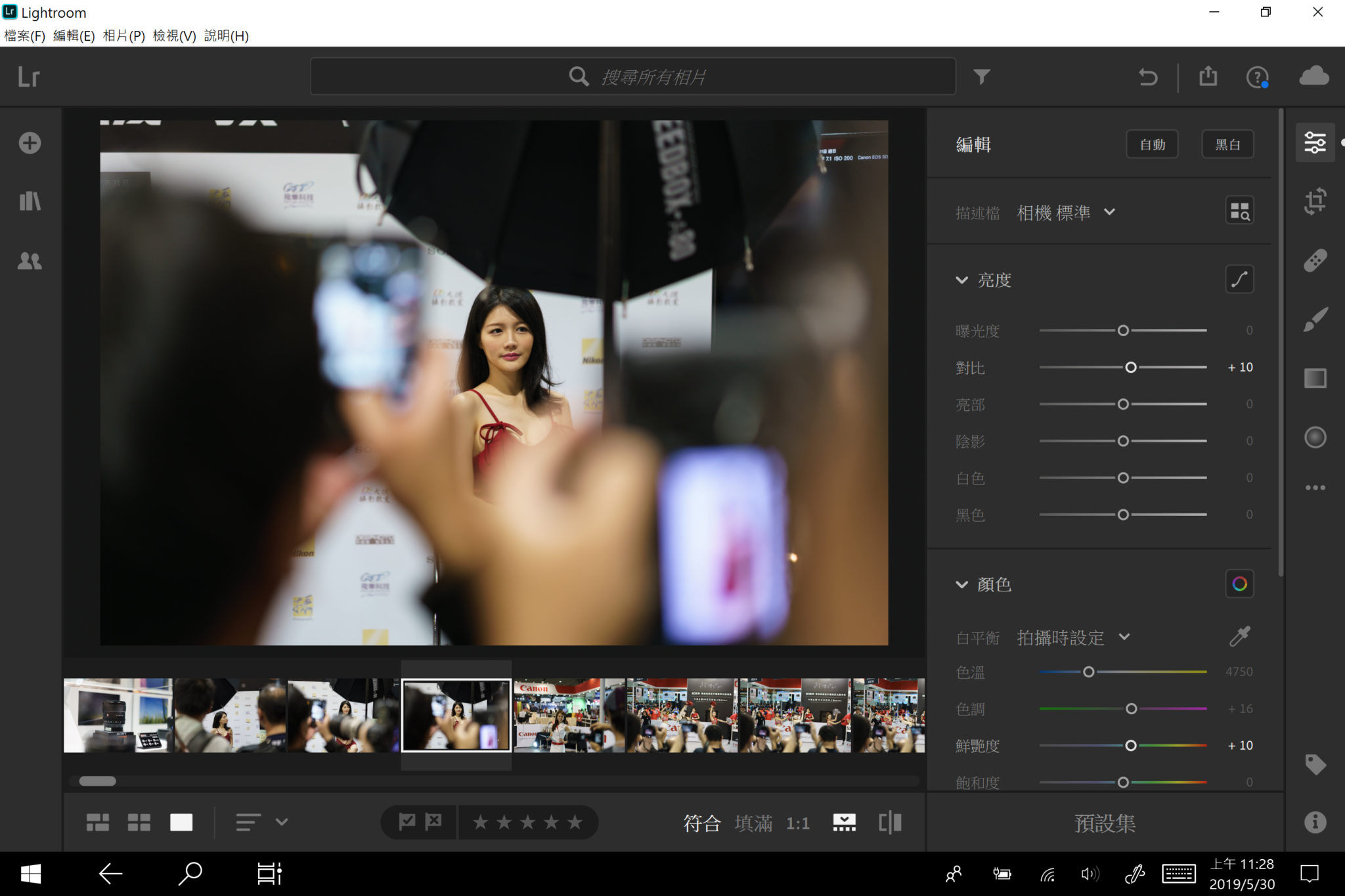Open the 檔案(F) menu
This screenshot has width=1345, height=896.
click(x=24, y=35)
